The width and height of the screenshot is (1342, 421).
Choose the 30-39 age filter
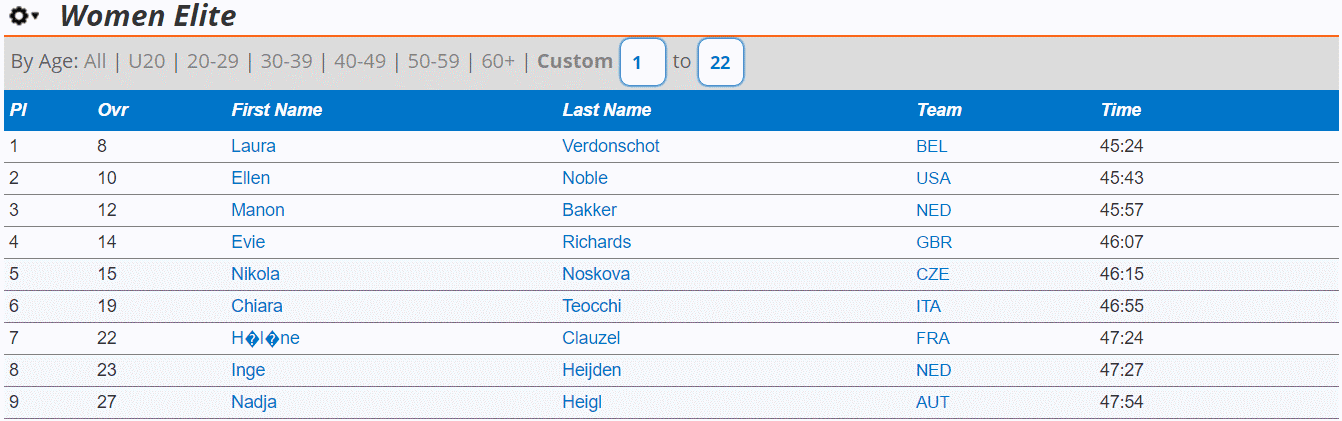pyautogui.click(x=287, y=62)
